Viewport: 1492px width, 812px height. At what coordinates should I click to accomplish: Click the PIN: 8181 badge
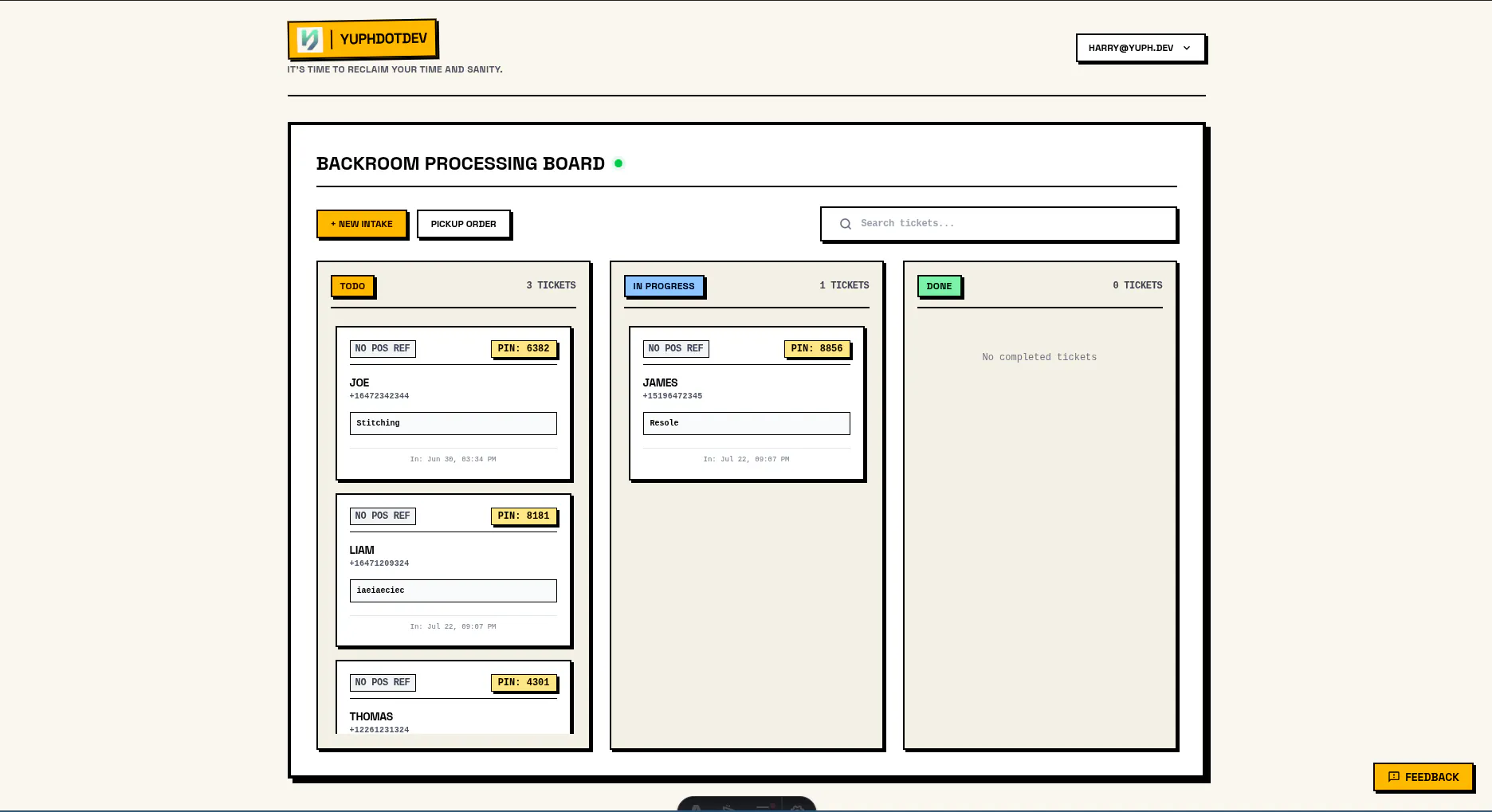click(x=524, y=516)
